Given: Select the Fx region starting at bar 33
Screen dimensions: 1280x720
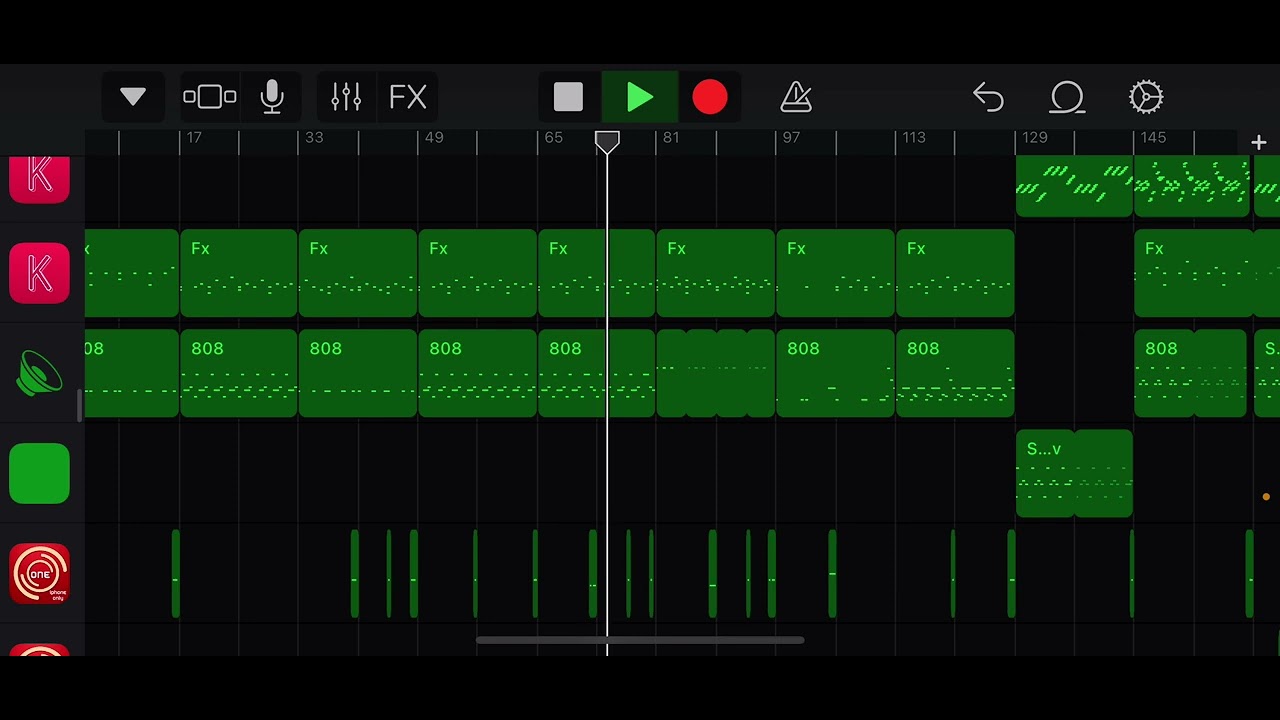Looking at the screenshot, I should 357,273.
